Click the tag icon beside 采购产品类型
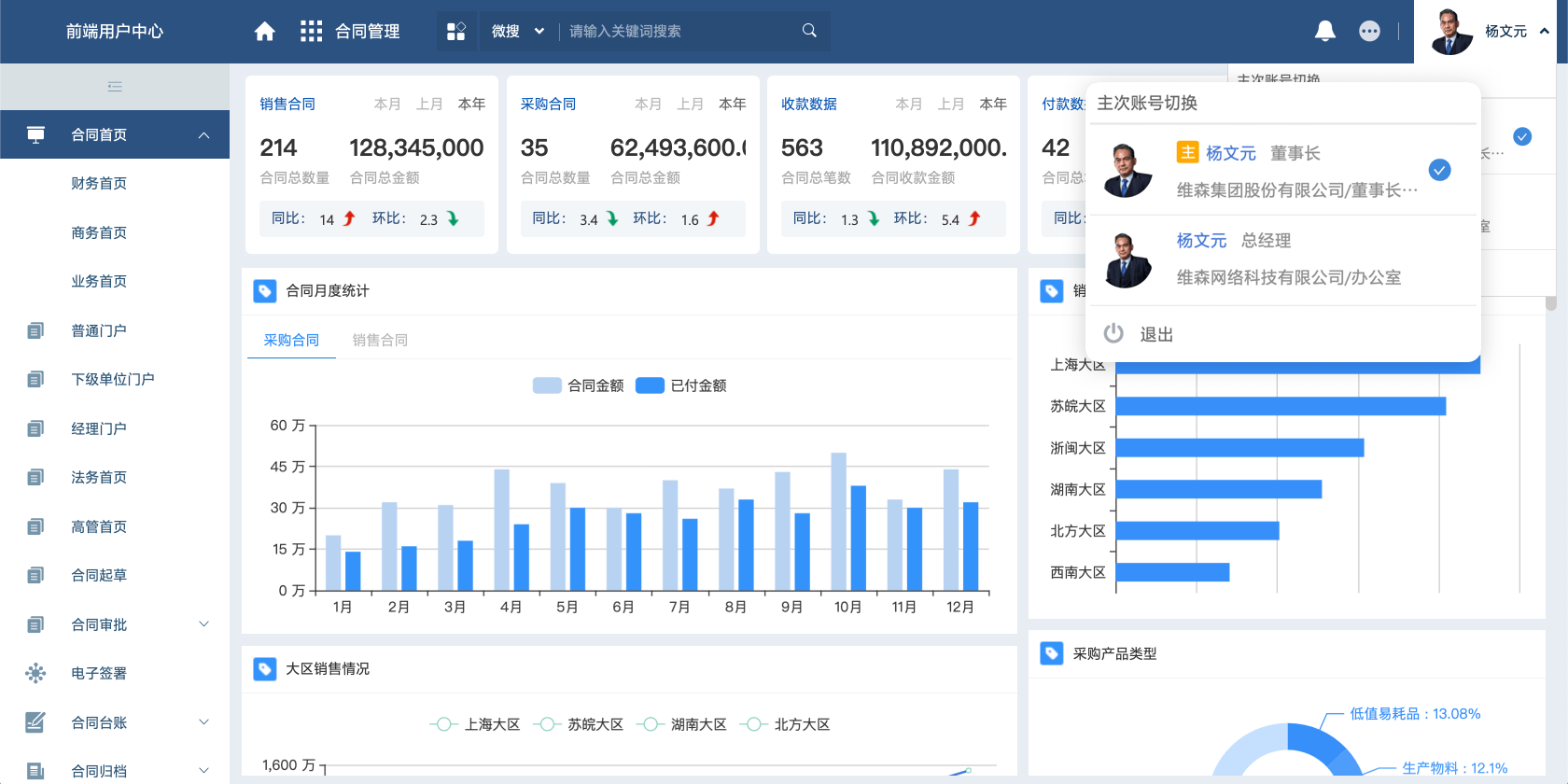The height and width of the screenshot is (784, 1568). pyautogui.click(x=1052, y=653)
